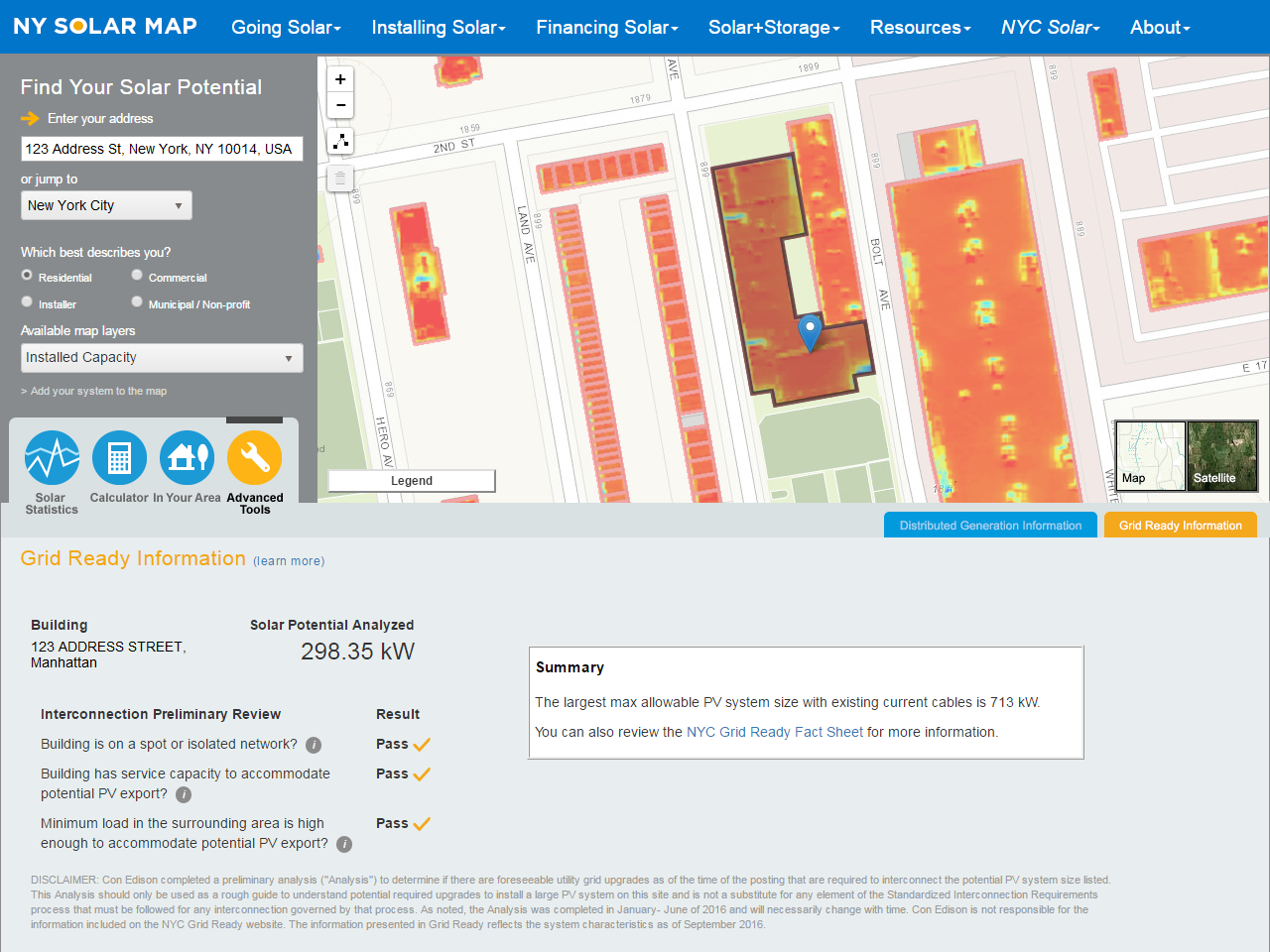Click the Interconnection Preliminary Review heading
The image size is (1270, 952).
tap(161, 714)
